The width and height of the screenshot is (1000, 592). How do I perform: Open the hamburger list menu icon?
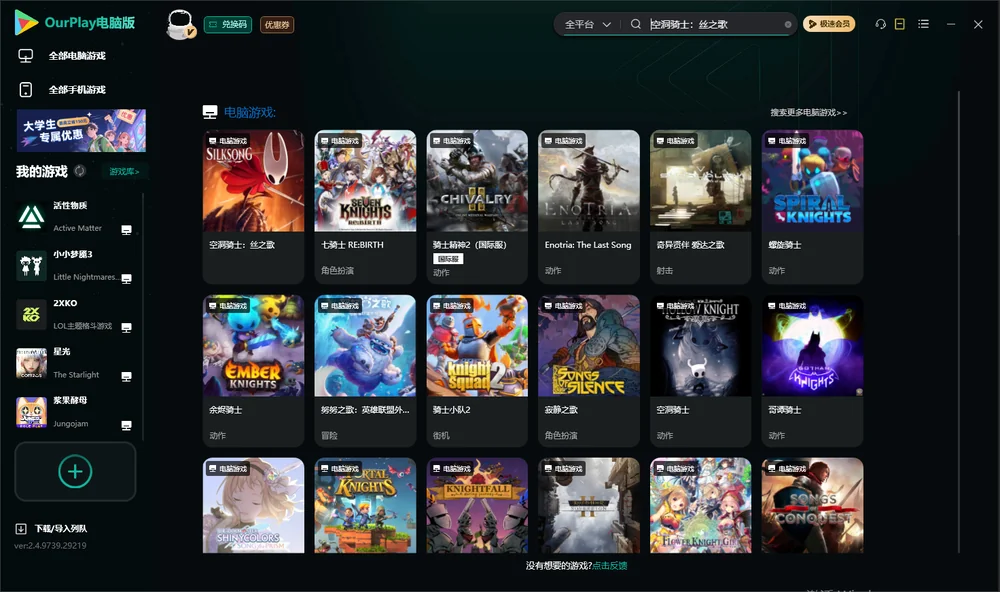[x=923, y=24]
